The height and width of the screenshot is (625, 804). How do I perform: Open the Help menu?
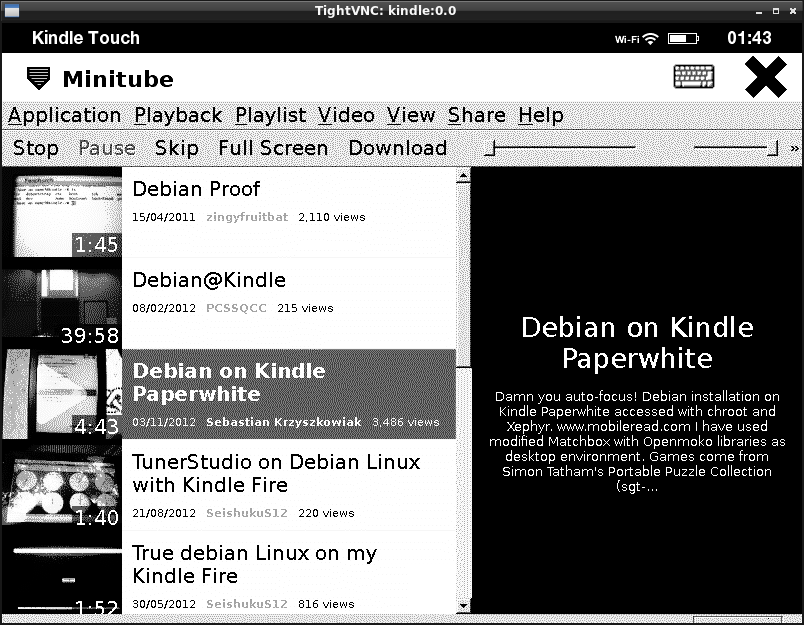(x=541, y=115)
